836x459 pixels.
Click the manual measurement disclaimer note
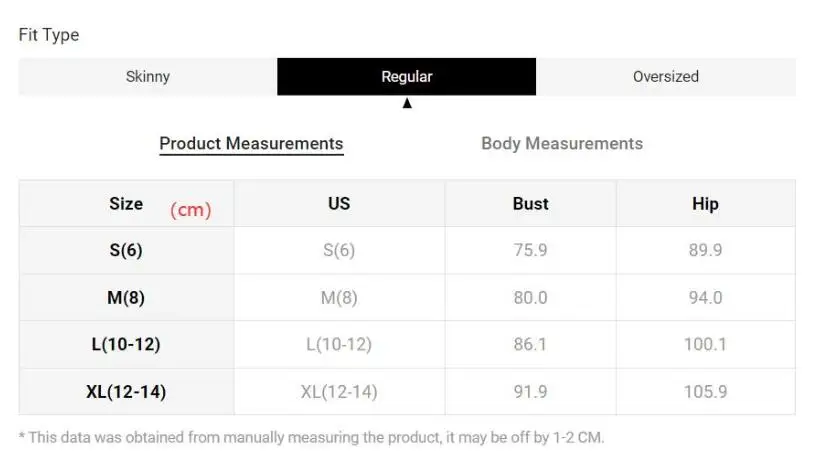pyautogui.click(x=311, y=437)
